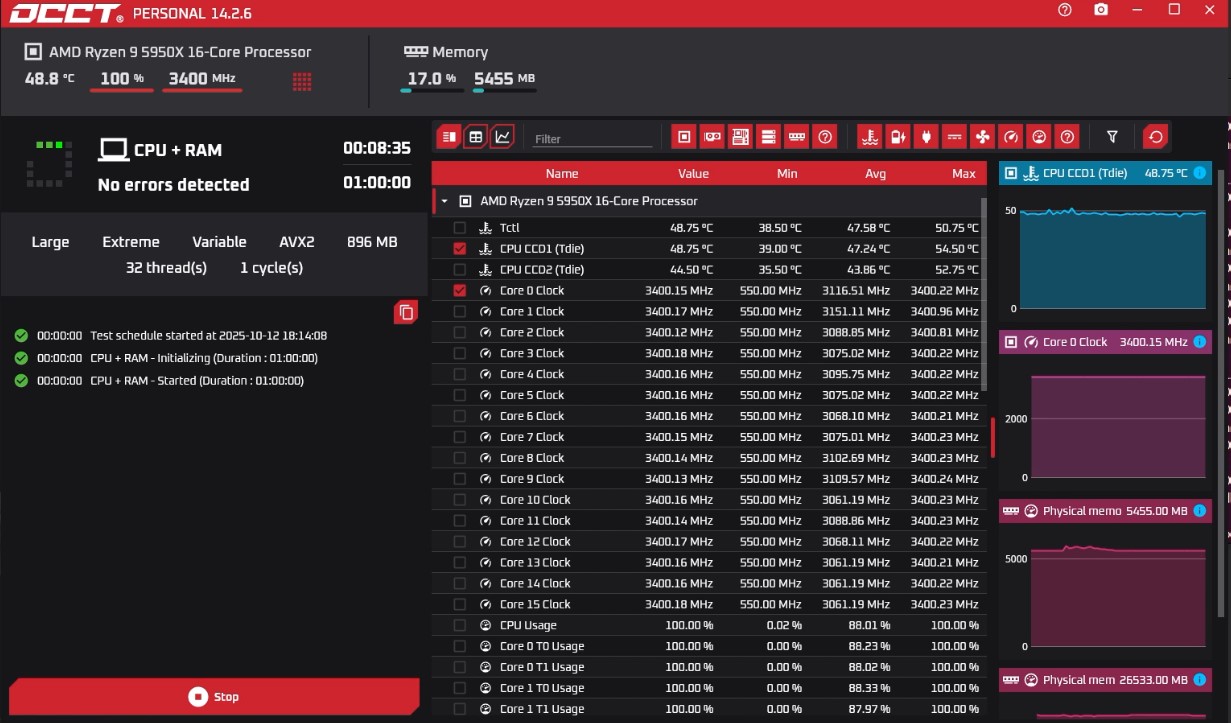Toggle storage sensor filter icon
The image size is (1231, 723).
click(768, 136)
